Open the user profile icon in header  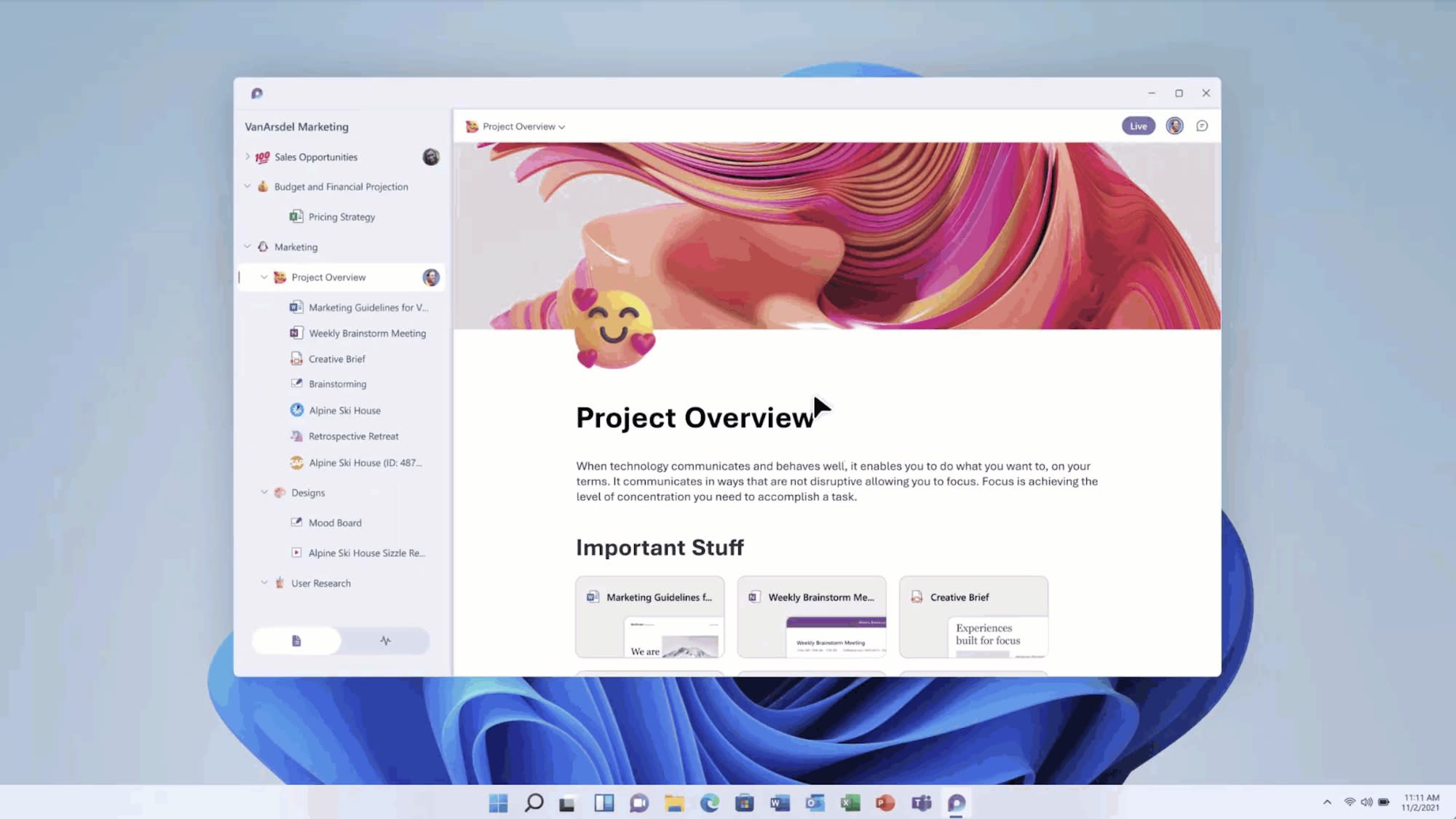pyautogui.click(x=1175, y=126)
